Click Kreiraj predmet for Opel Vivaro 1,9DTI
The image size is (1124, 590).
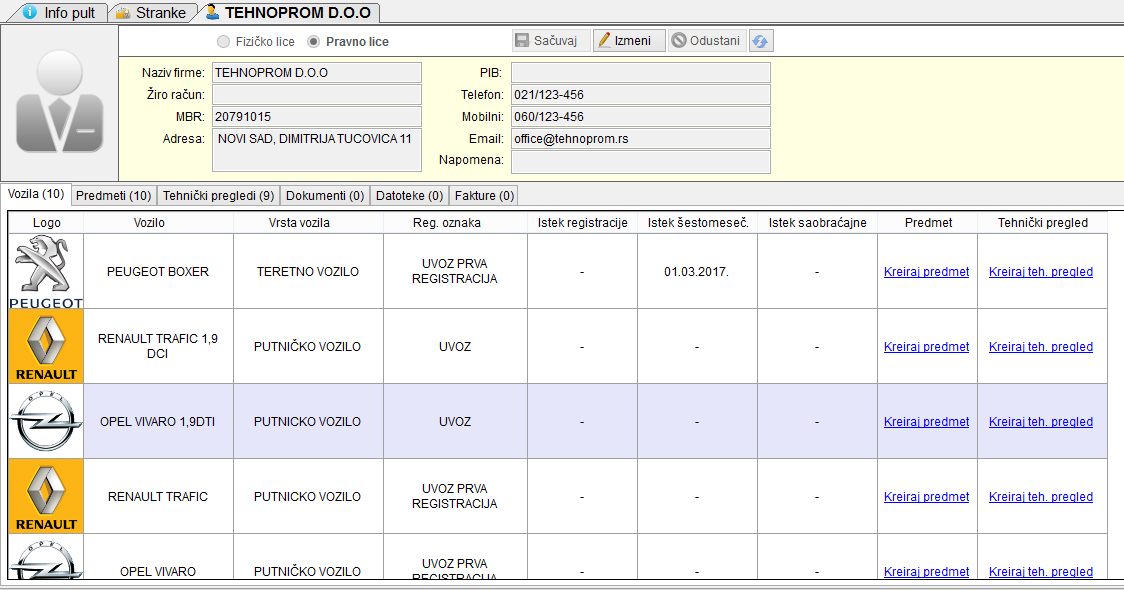pyautogui.click(x=926, y=422)
